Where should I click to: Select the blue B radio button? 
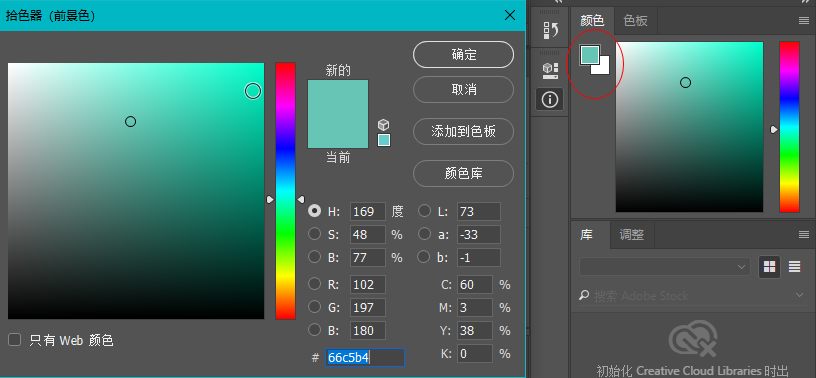314,330
